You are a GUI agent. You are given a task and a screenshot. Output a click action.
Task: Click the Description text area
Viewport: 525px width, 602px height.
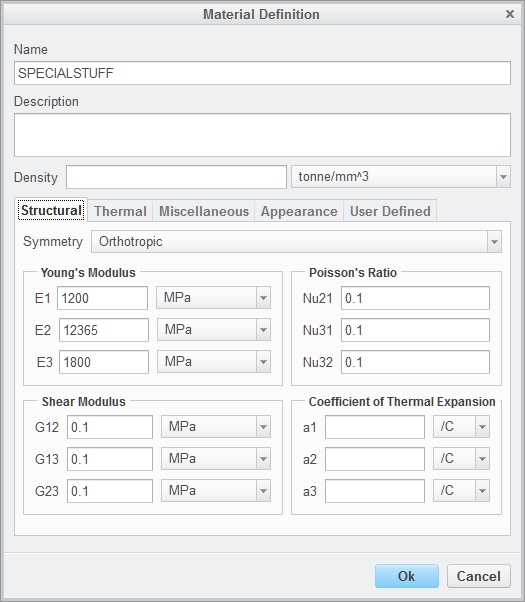[262, 135]
